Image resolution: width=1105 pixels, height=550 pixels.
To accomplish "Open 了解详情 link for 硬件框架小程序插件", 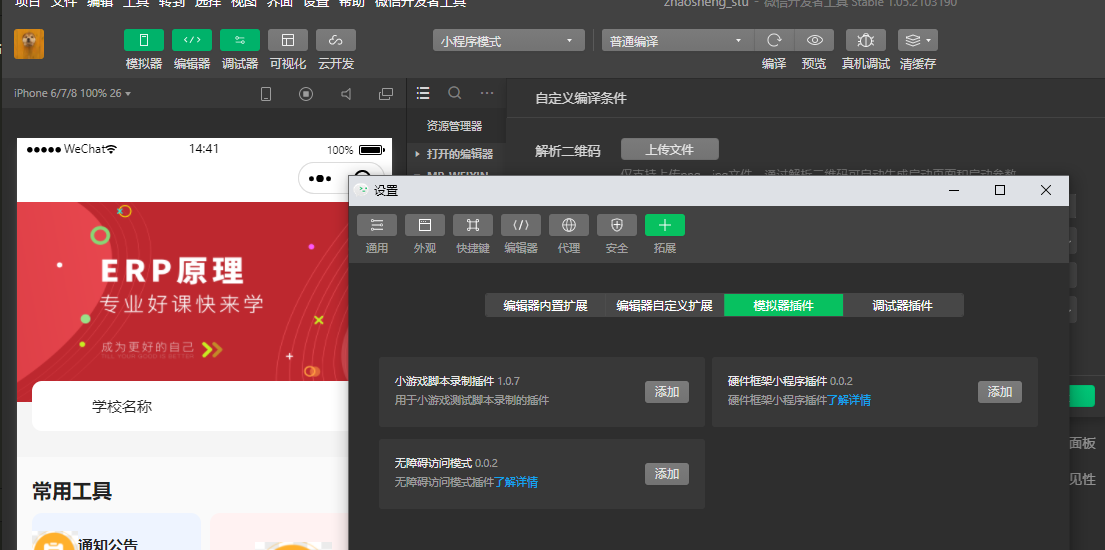I will (848, 401).
